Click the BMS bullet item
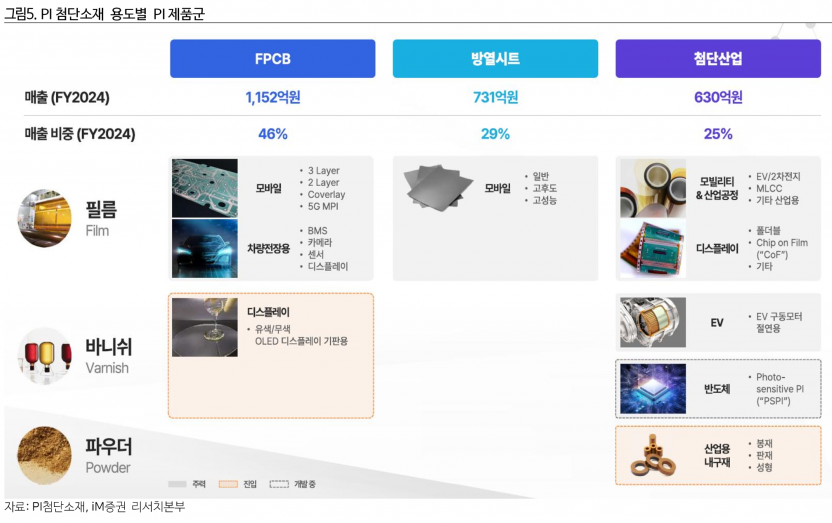Screen dimensions: 832x523 click(x=317, y=231)
